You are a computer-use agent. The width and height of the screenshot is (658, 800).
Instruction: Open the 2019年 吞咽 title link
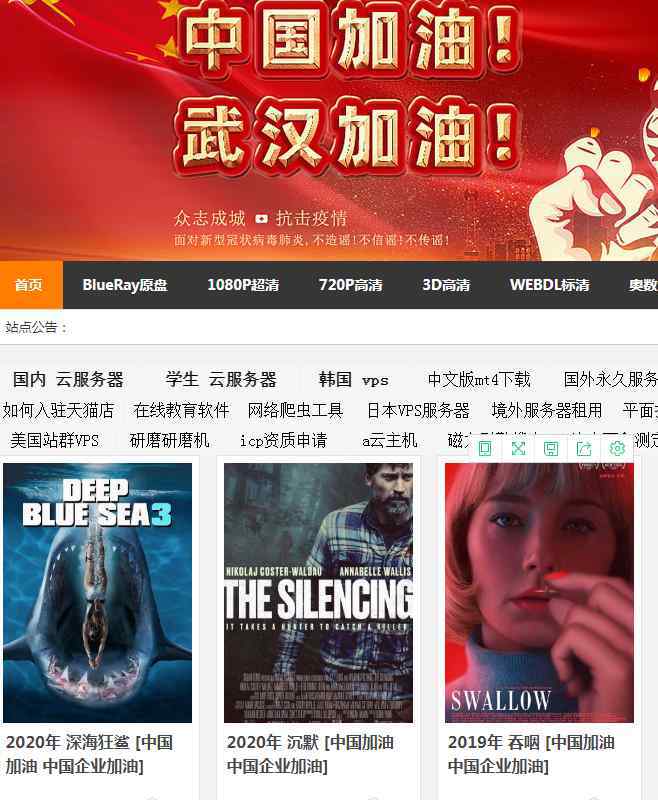(531, 754)
